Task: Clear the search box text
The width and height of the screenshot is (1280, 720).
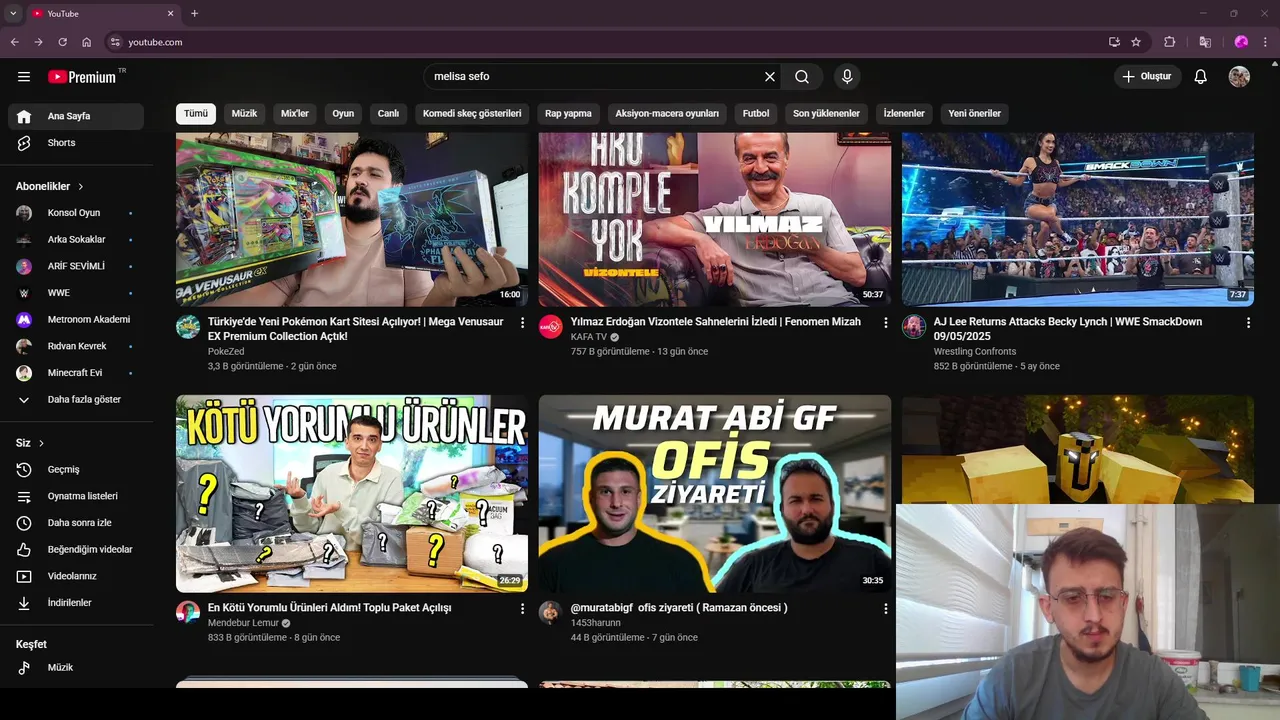Action: (x=770, y=77)
